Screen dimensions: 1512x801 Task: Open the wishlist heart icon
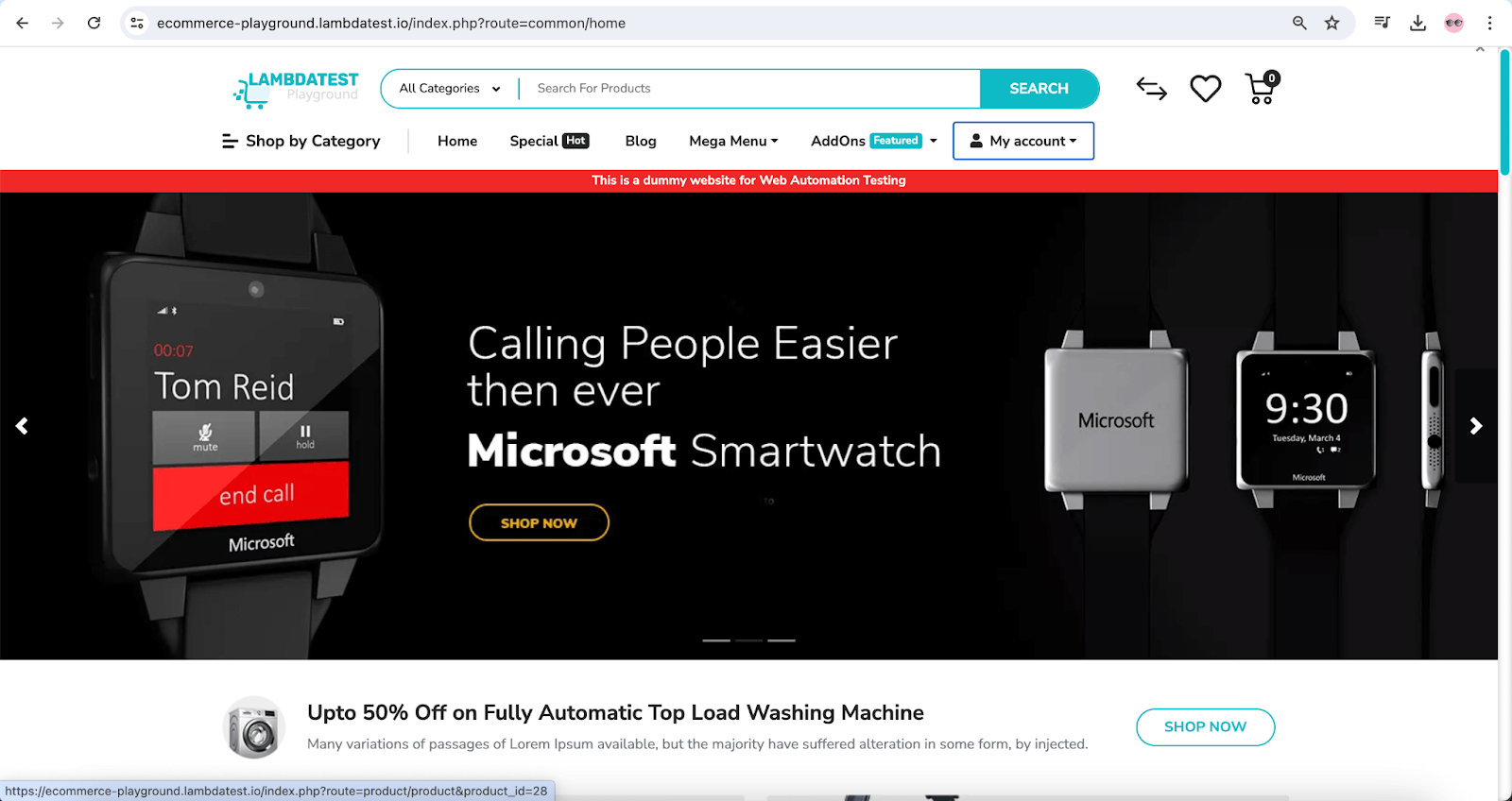click(1205, 89)
